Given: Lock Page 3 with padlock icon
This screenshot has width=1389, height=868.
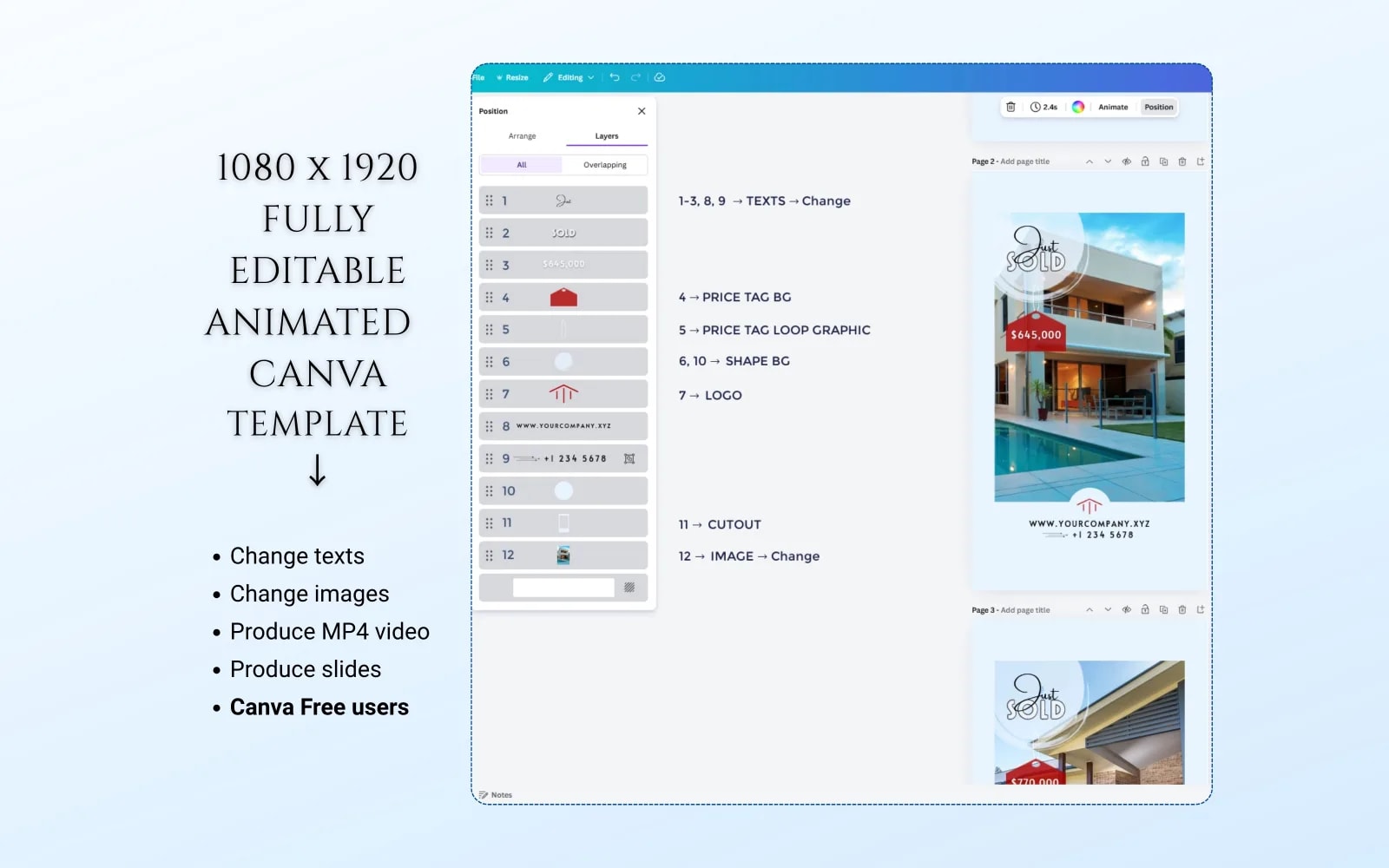Looking at the screenshot, I should (x=1145, y=609).
